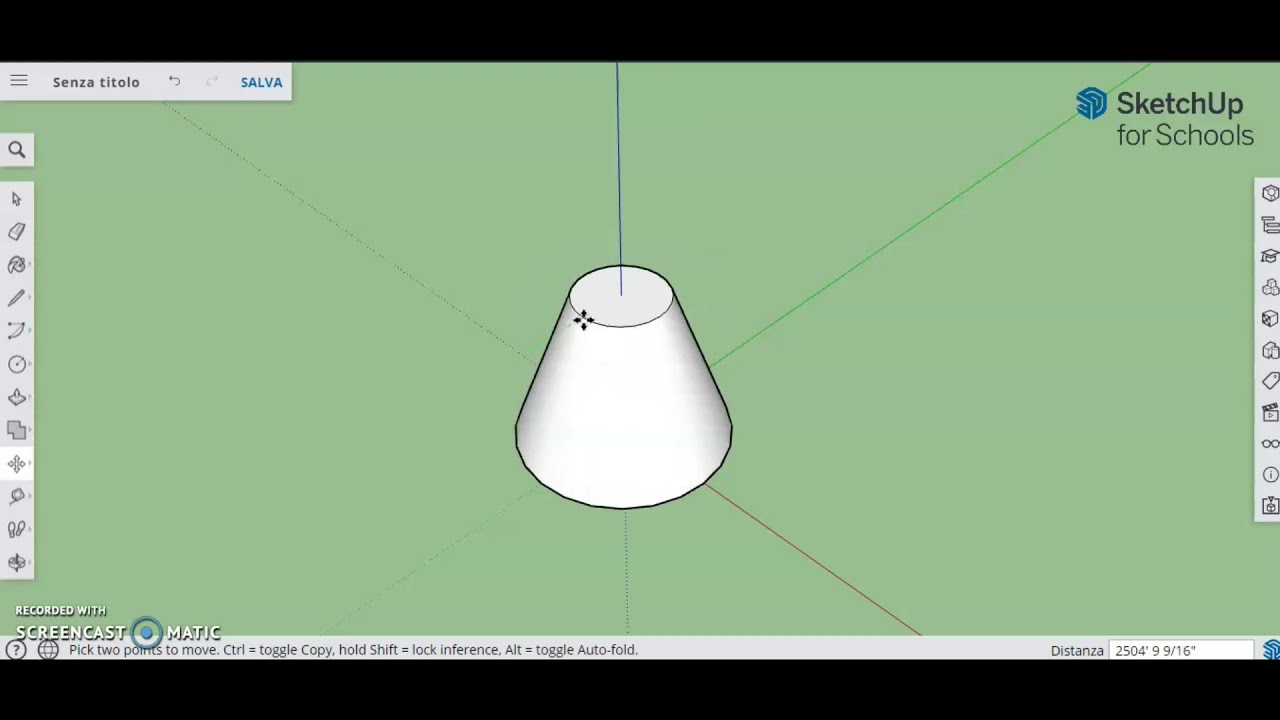The image size is (1280, 720).
Task: Select the Circle shape tool
Action: [x=17, y=364]
